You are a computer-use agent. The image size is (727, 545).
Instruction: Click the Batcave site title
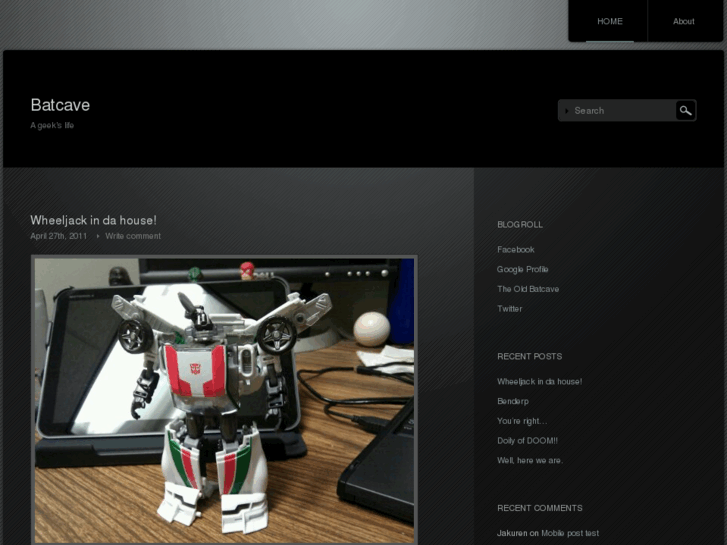tap(60, 105)
